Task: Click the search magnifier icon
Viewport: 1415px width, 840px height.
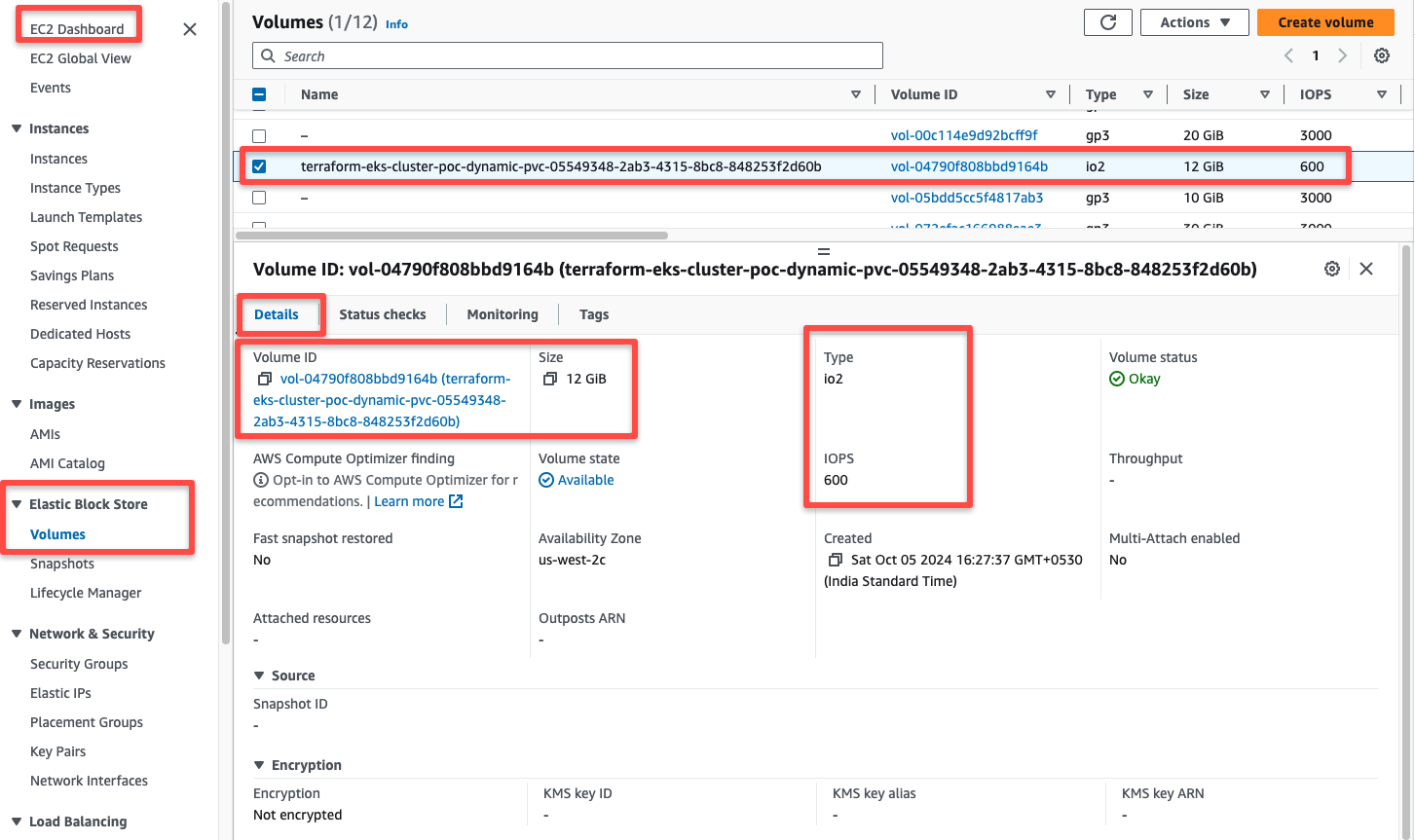Action: [268, 55]
